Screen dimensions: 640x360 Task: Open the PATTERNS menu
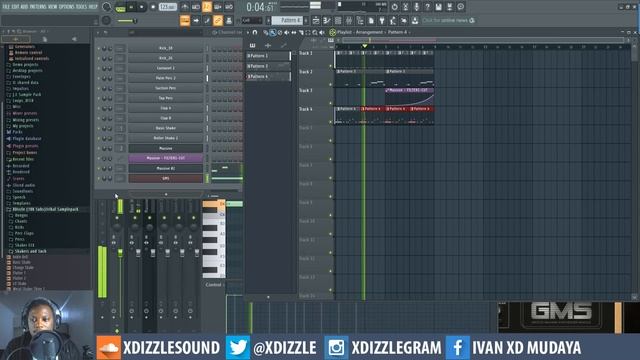38,7
